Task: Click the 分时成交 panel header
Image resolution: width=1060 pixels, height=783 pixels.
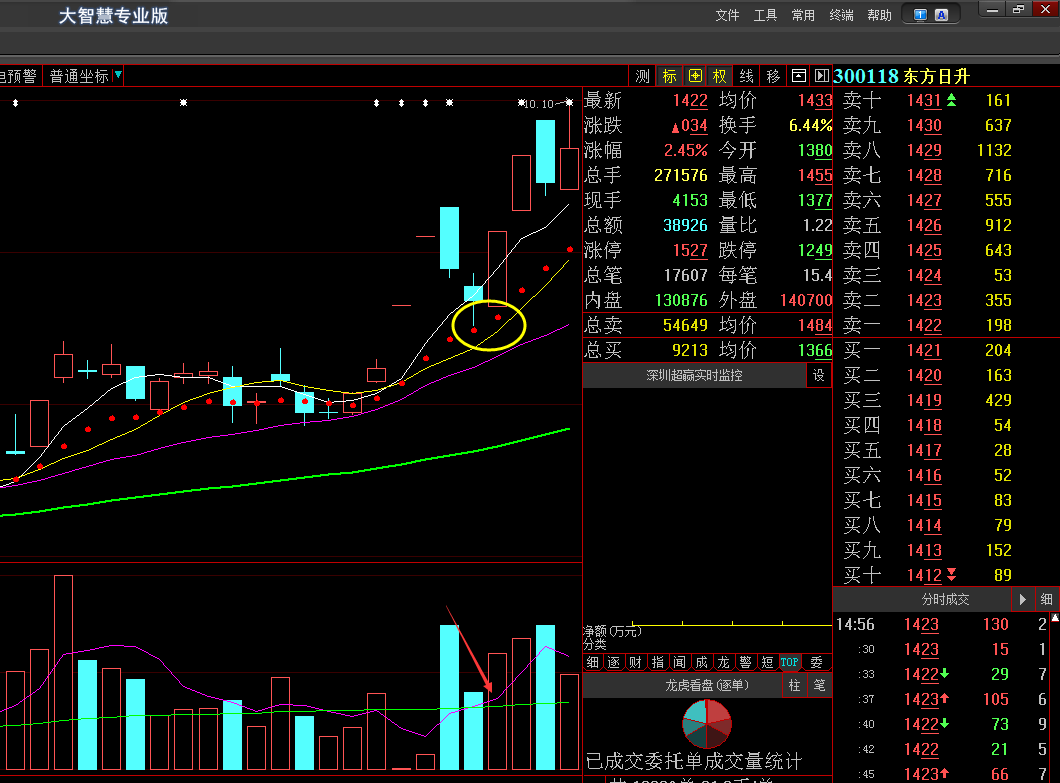Action: (945, 599)
